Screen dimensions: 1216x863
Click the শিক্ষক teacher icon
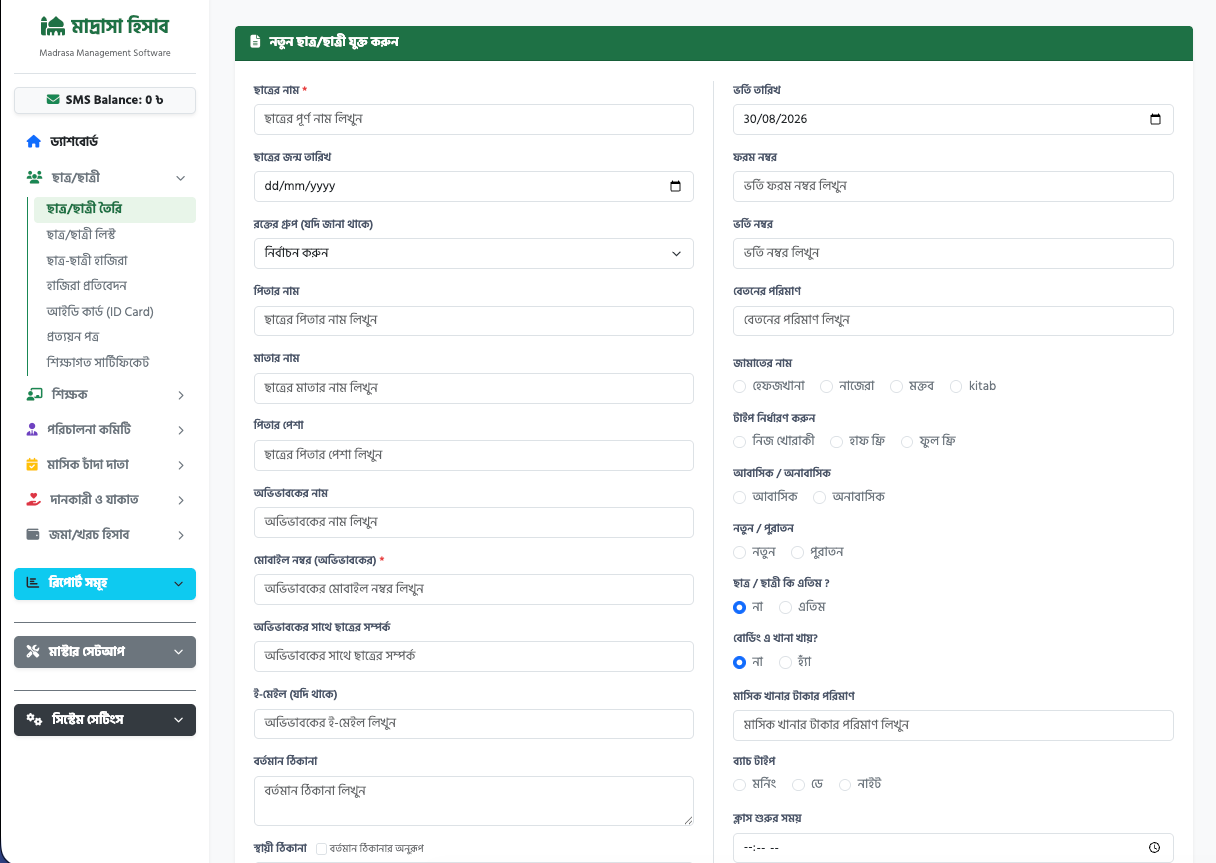[x=34, y=395]
